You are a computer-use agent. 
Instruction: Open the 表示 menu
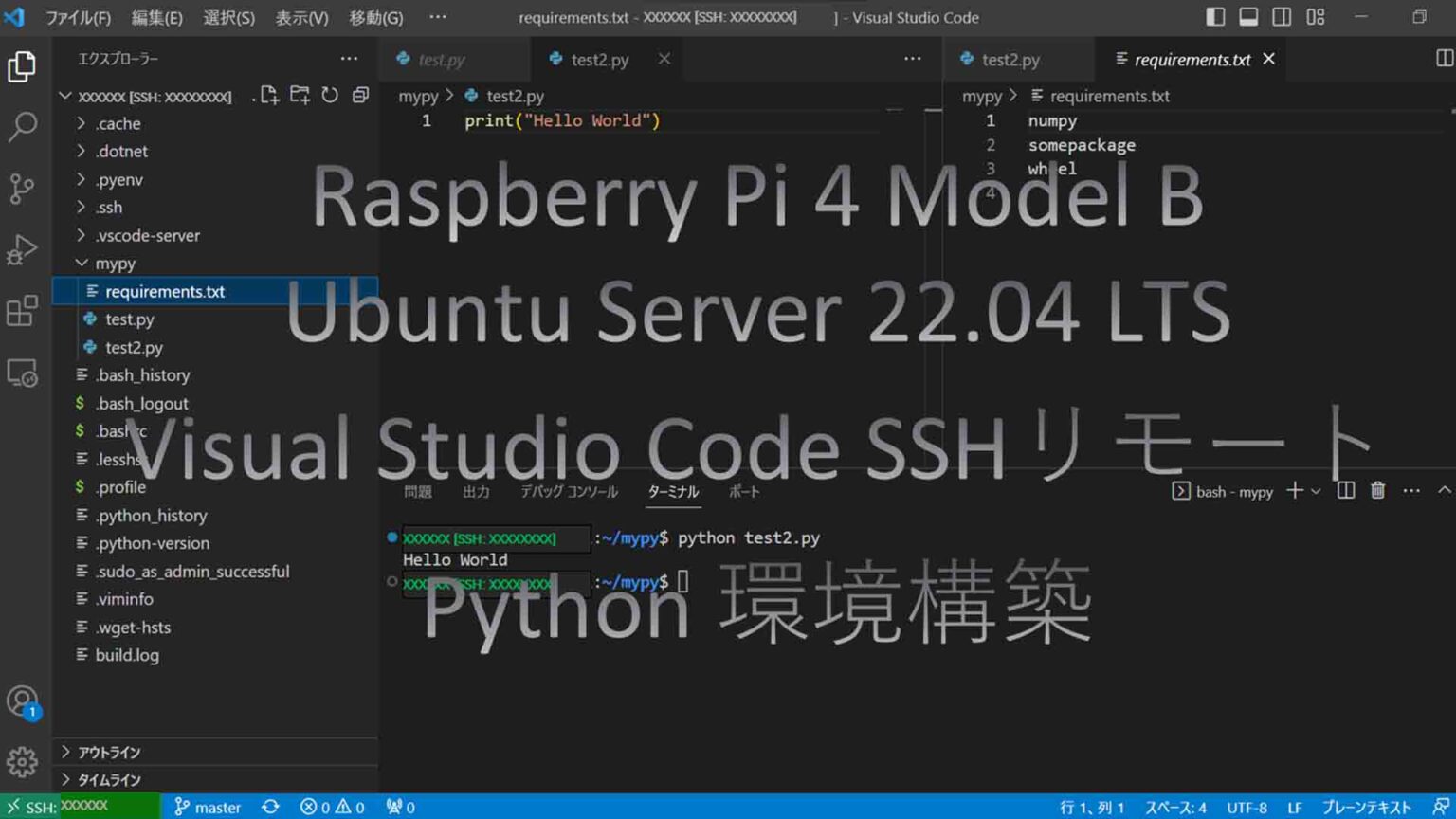[x=300, y=17]
